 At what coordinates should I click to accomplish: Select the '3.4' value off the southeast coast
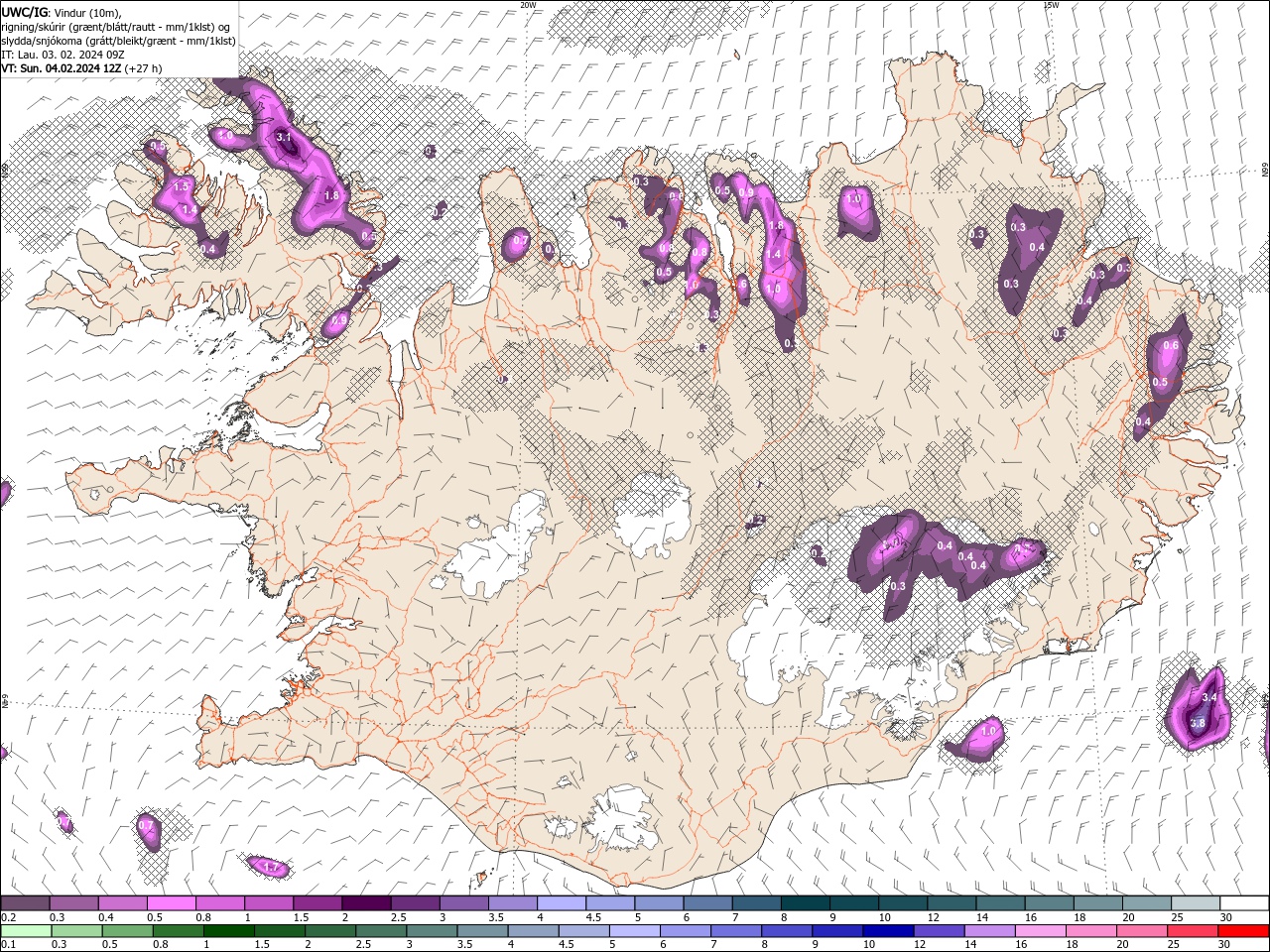tap(1209, 698)
